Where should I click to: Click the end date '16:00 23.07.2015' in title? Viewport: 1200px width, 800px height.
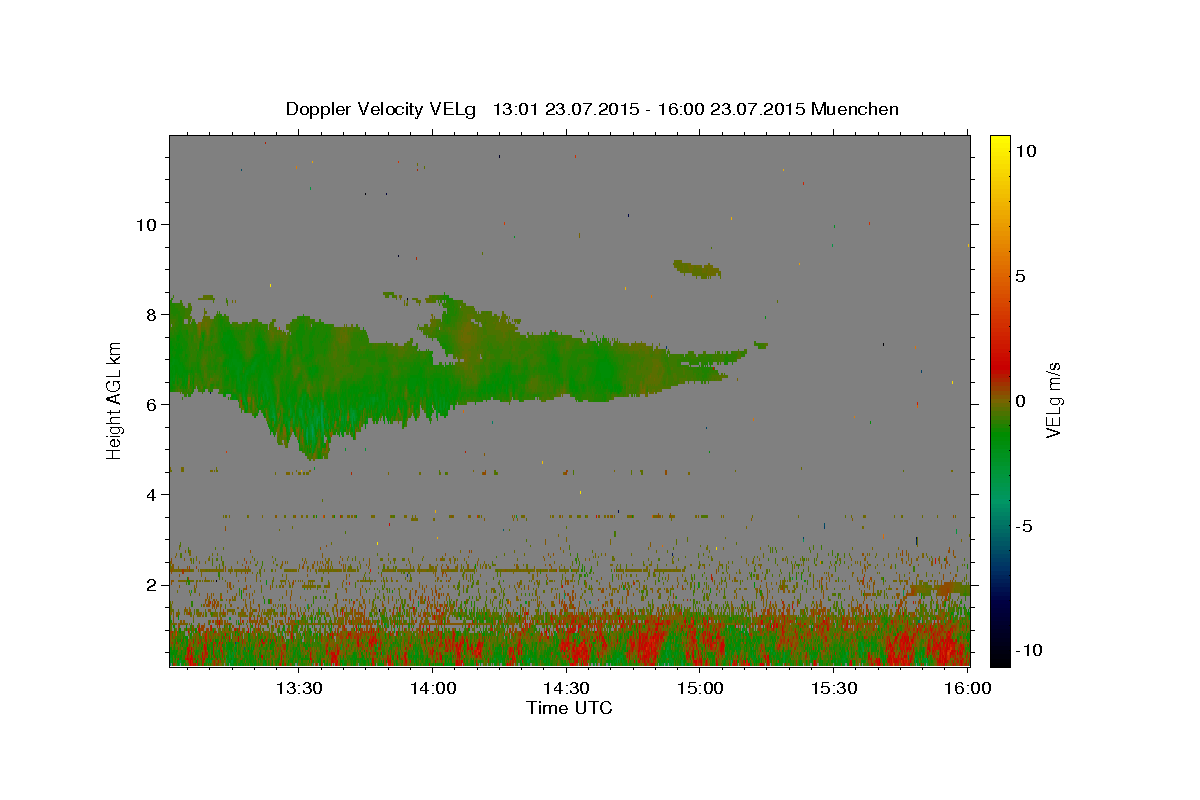pos(729,109)
